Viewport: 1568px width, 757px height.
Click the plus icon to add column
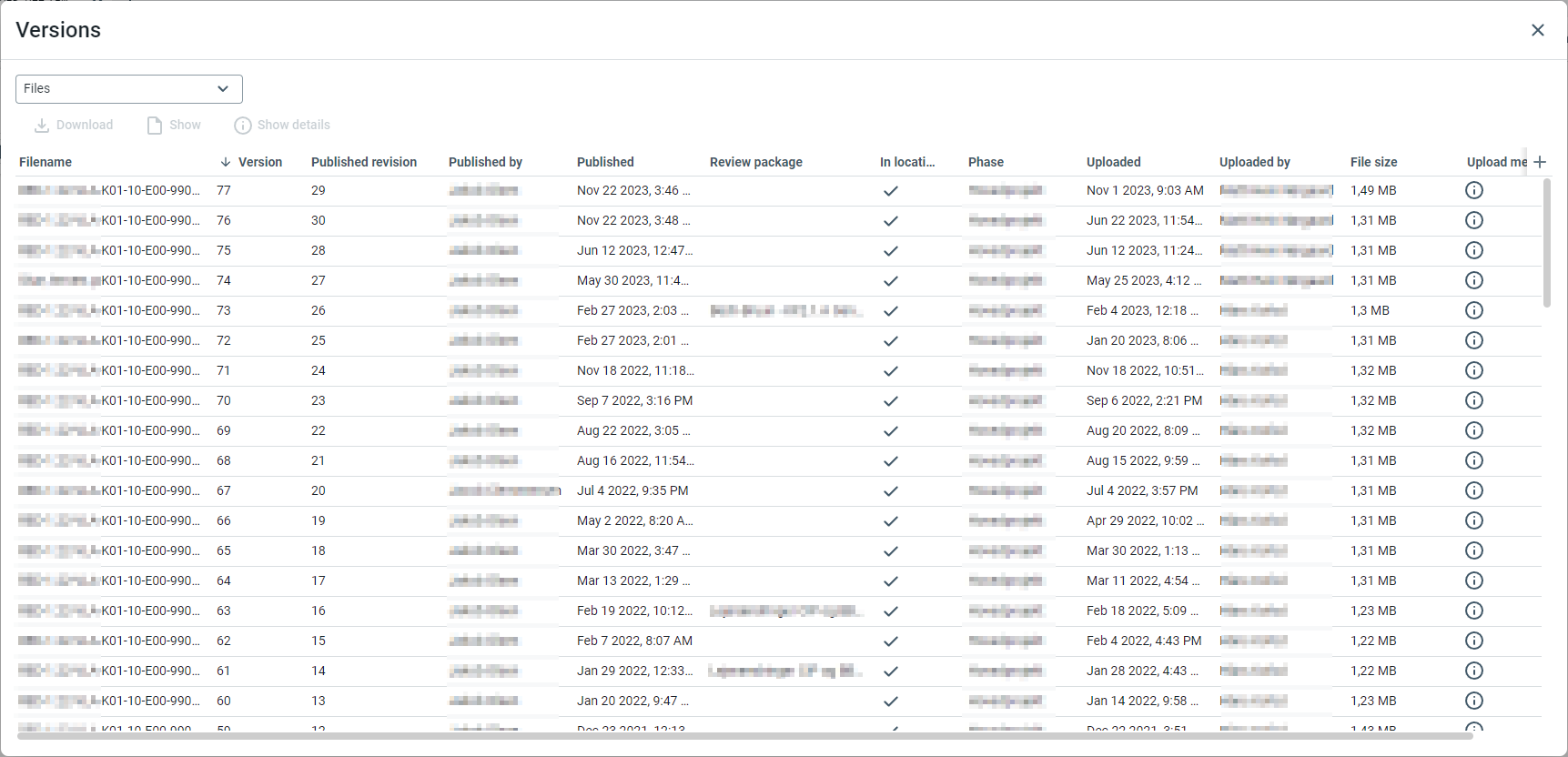pos(1540,162)
